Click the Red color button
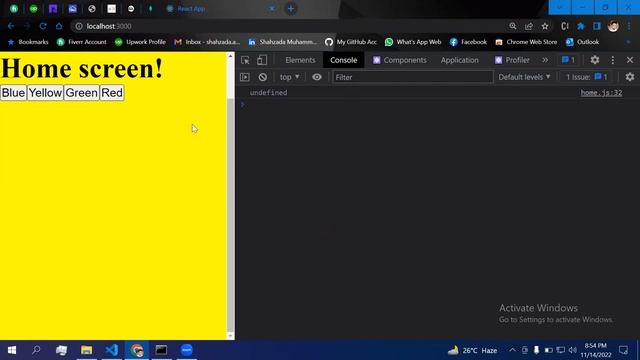This screenshot has width=640, height=360. point(112,93)
